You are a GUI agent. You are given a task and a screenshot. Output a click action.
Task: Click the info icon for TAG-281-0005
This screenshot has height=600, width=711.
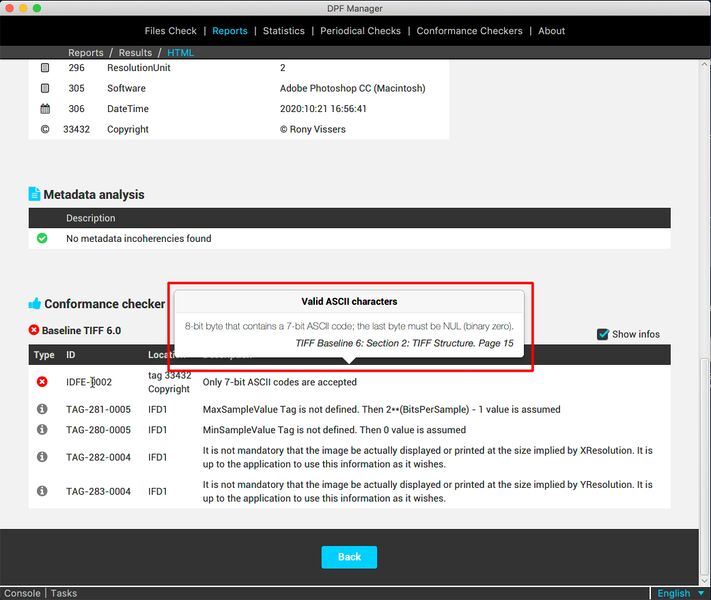[42, 409]
